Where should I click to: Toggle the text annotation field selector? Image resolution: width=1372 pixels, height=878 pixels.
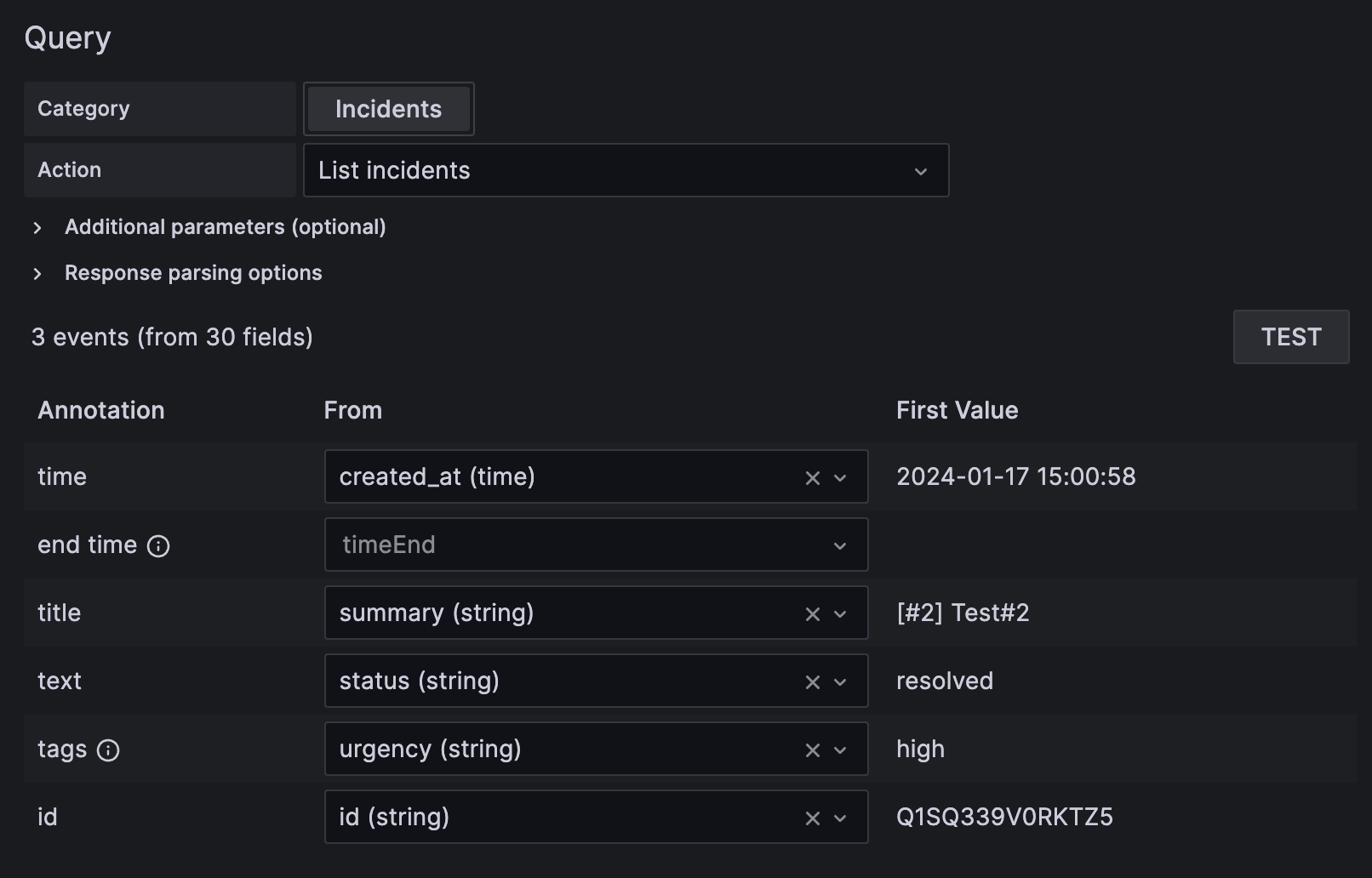840,681
